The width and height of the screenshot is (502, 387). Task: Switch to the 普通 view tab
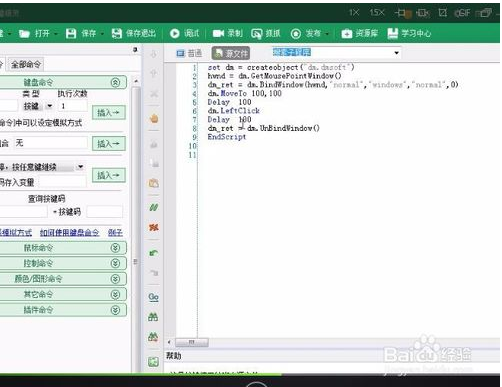point(189,53)
